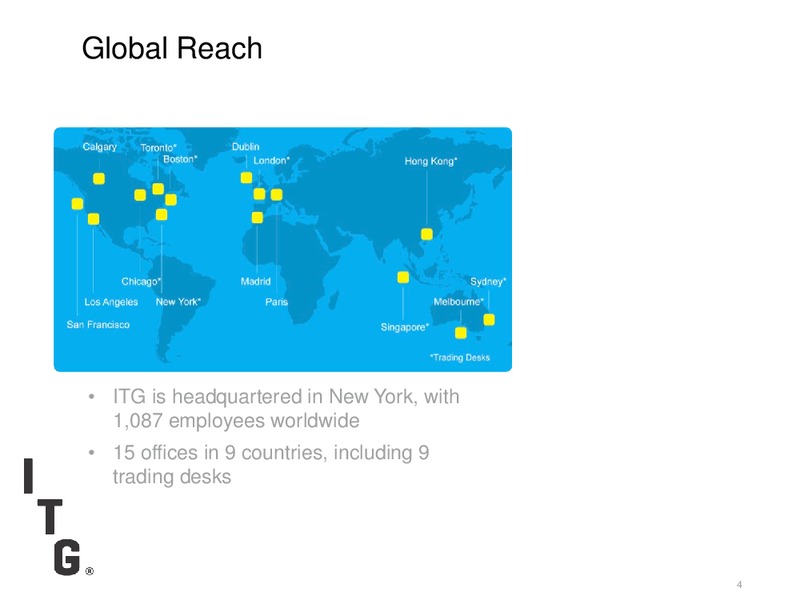
Task: Click the Paris label on the map
Action: [276, 302]
